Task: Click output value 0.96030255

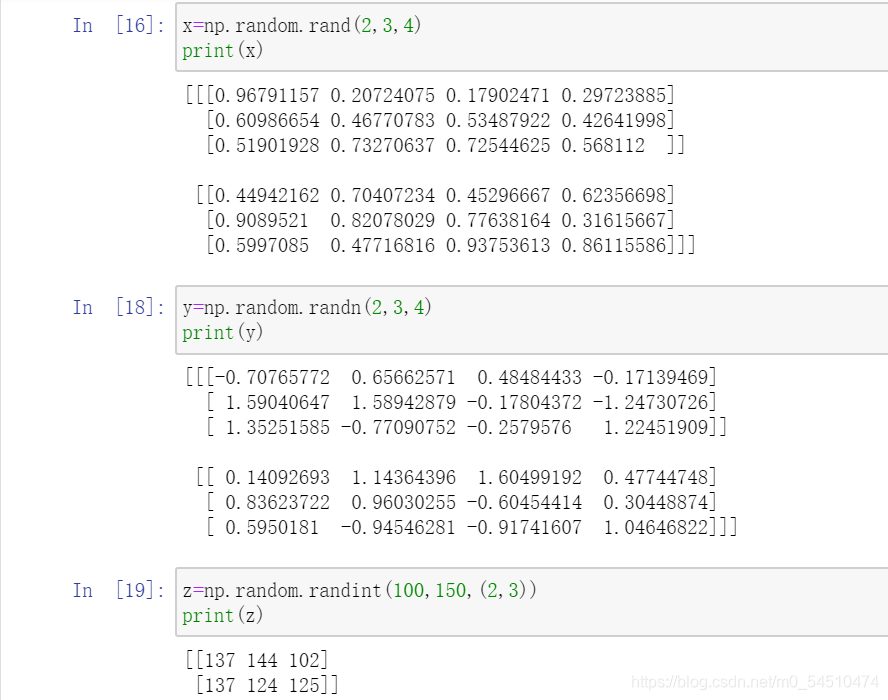Action: point(403,502)
